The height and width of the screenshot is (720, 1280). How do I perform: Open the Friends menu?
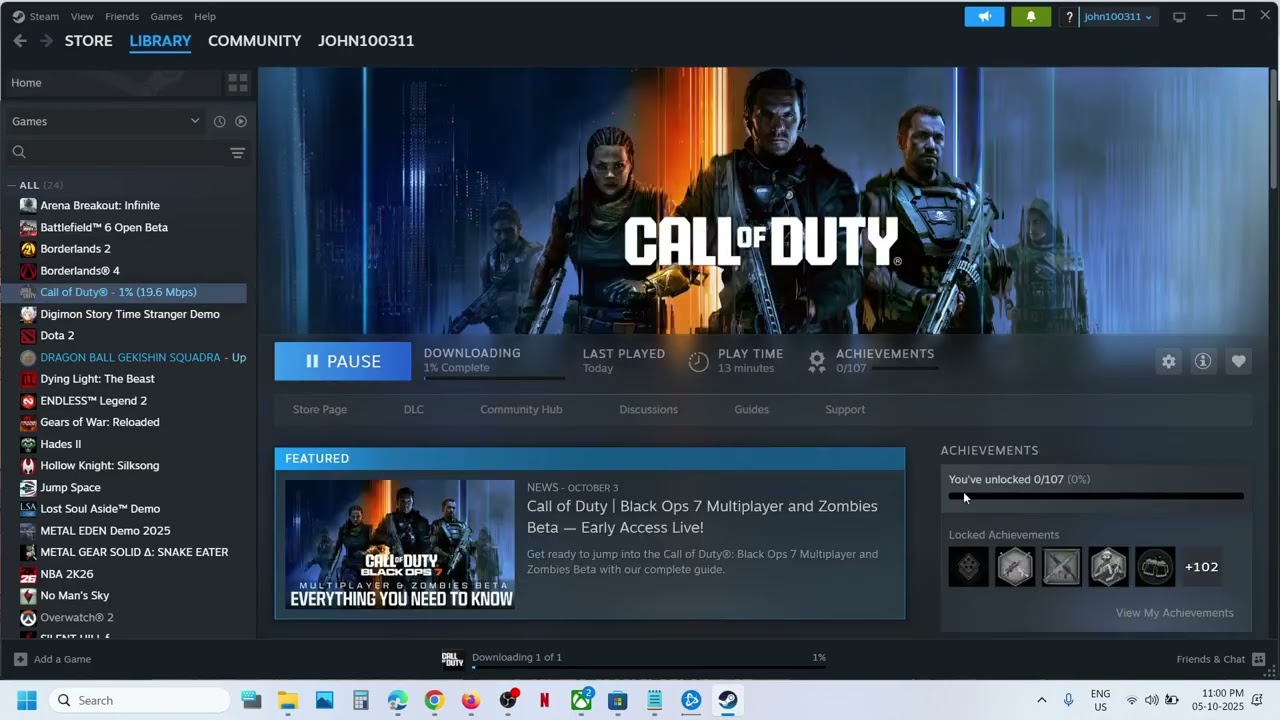pos(122,17)
